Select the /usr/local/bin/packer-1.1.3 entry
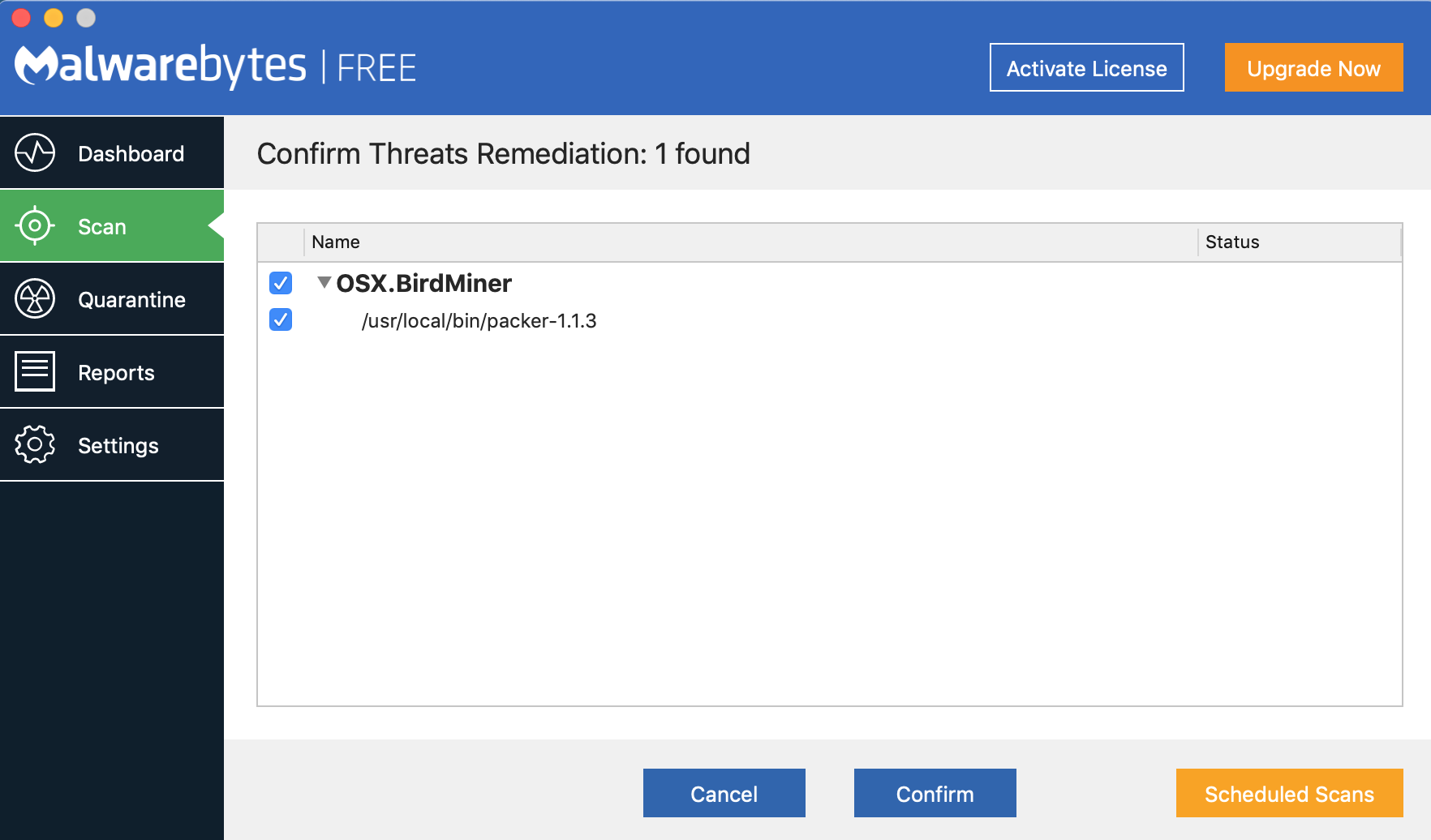The width and height of the screenshot is (1431, 840). [x=479, y=320]
